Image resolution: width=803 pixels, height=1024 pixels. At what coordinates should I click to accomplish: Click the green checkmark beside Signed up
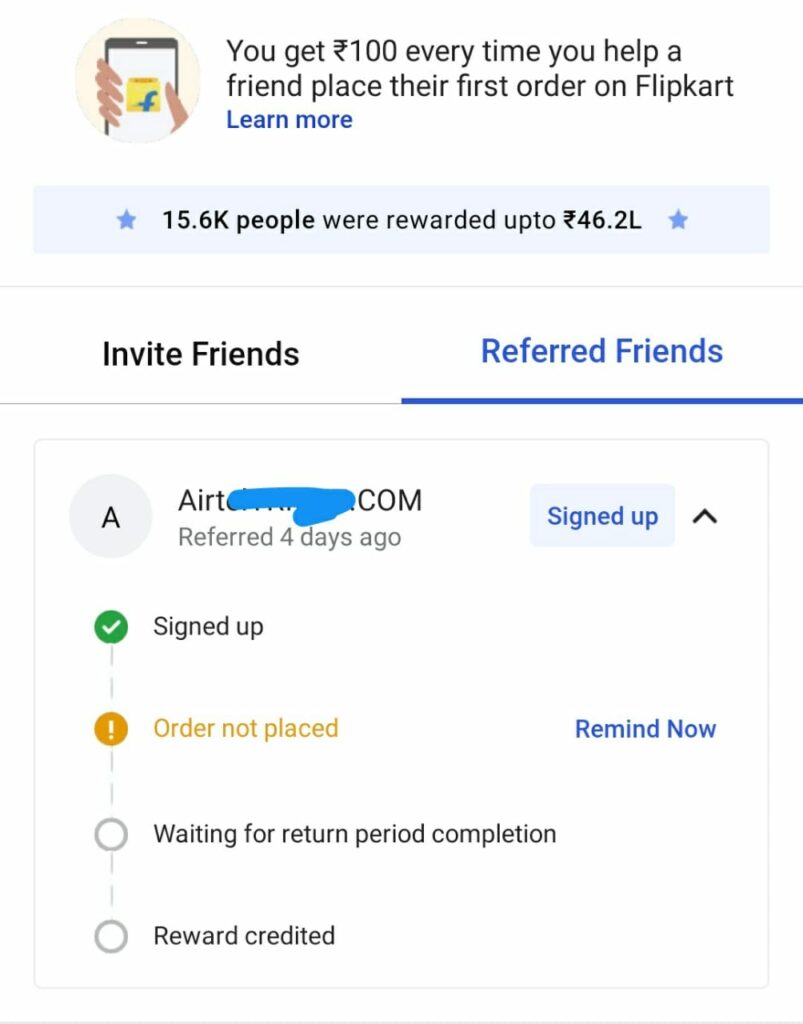point(111,628)
